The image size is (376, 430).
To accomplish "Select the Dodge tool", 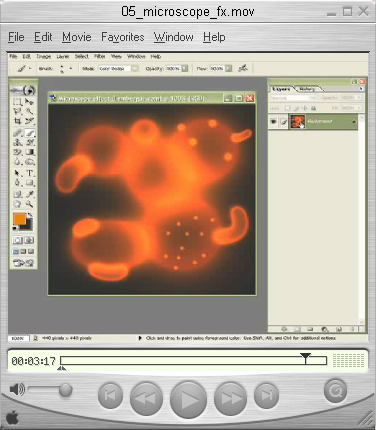I will point(29,162).
